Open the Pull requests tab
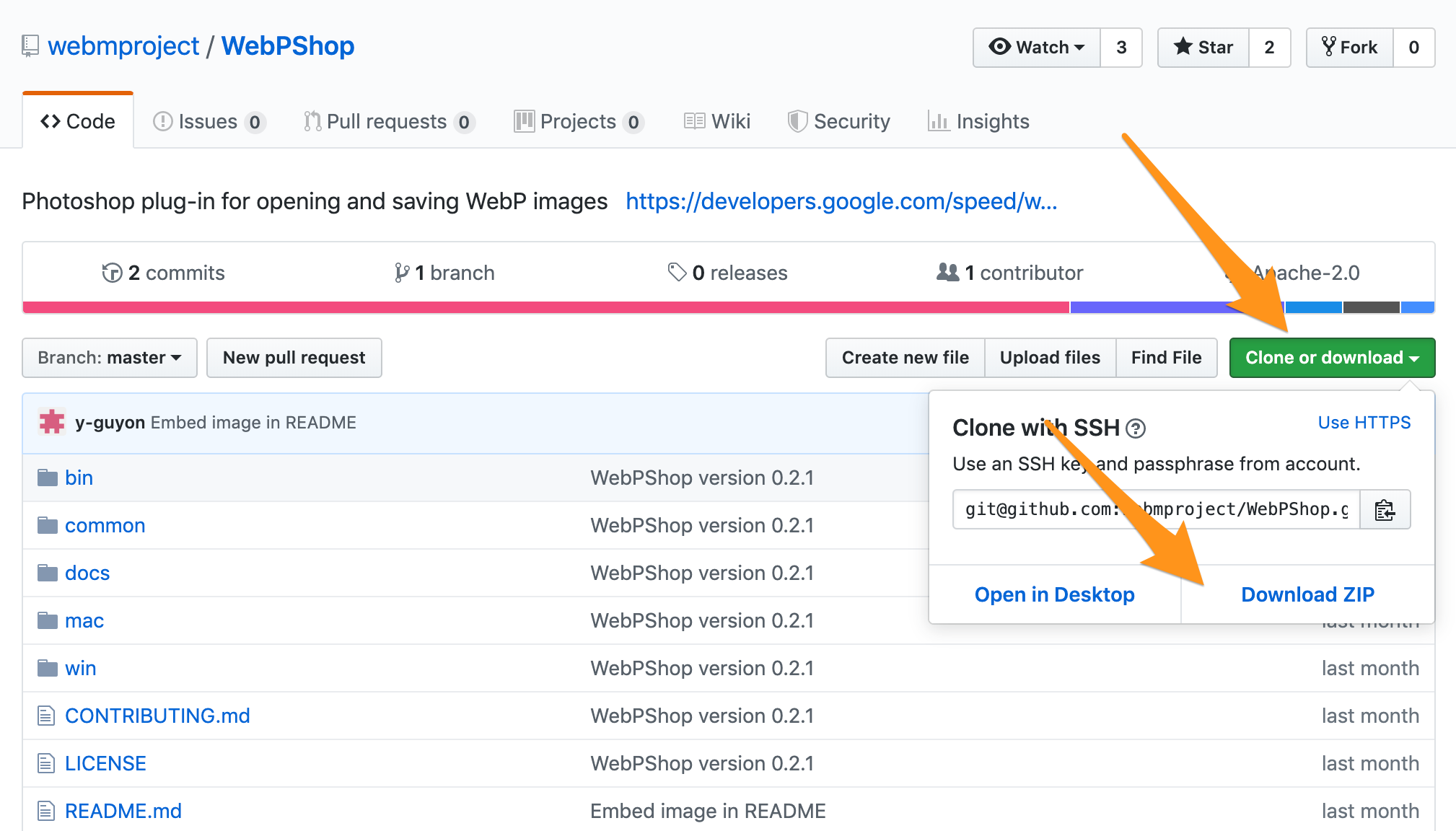The image size is (1456, 831). [x=388, y=121]
